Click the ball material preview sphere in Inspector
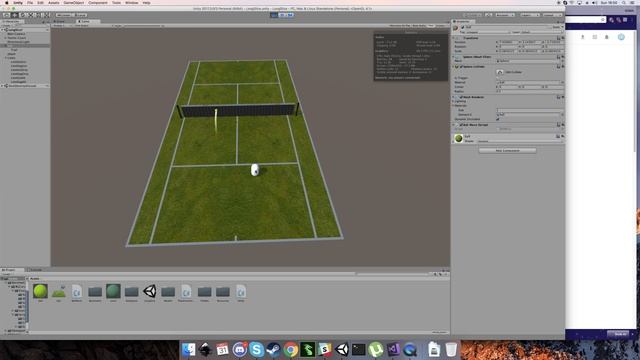This screenshot has width=640, height=360. pos(458,138)
